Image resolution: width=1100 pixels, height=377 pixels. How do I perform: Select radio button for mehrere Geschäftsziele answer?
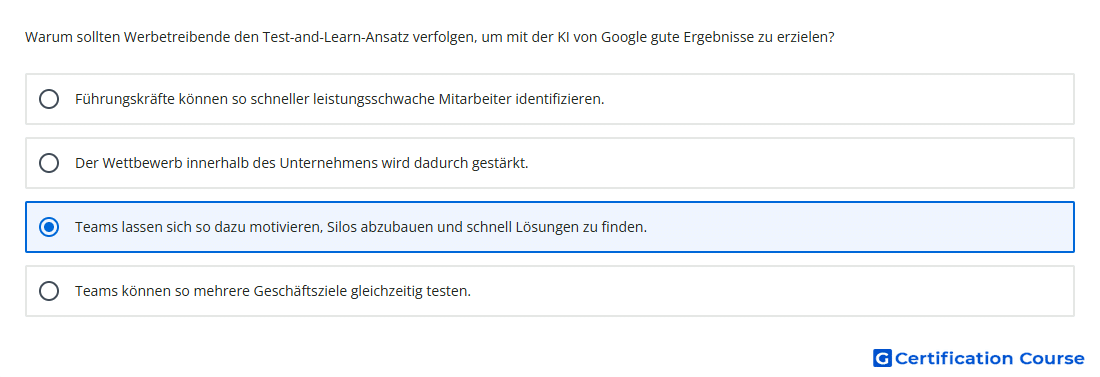(49, 291)
